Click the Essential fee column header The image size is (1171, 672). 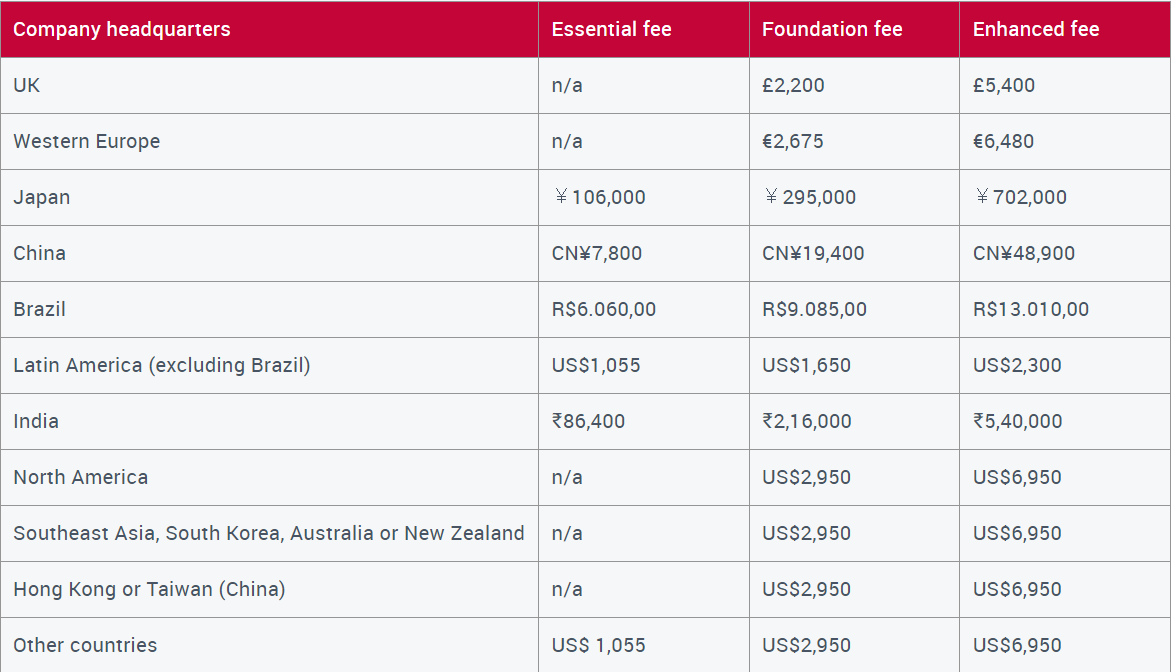click(x=611, y=29)
